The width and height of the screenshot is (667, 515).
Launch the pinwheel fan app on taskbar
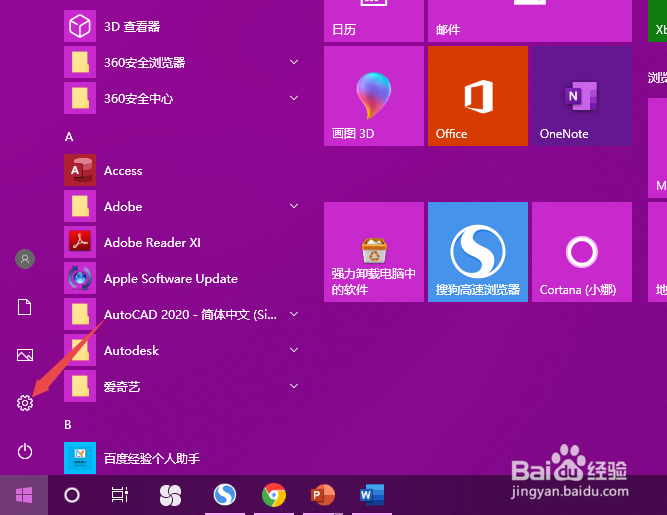[x=170, y=495]
